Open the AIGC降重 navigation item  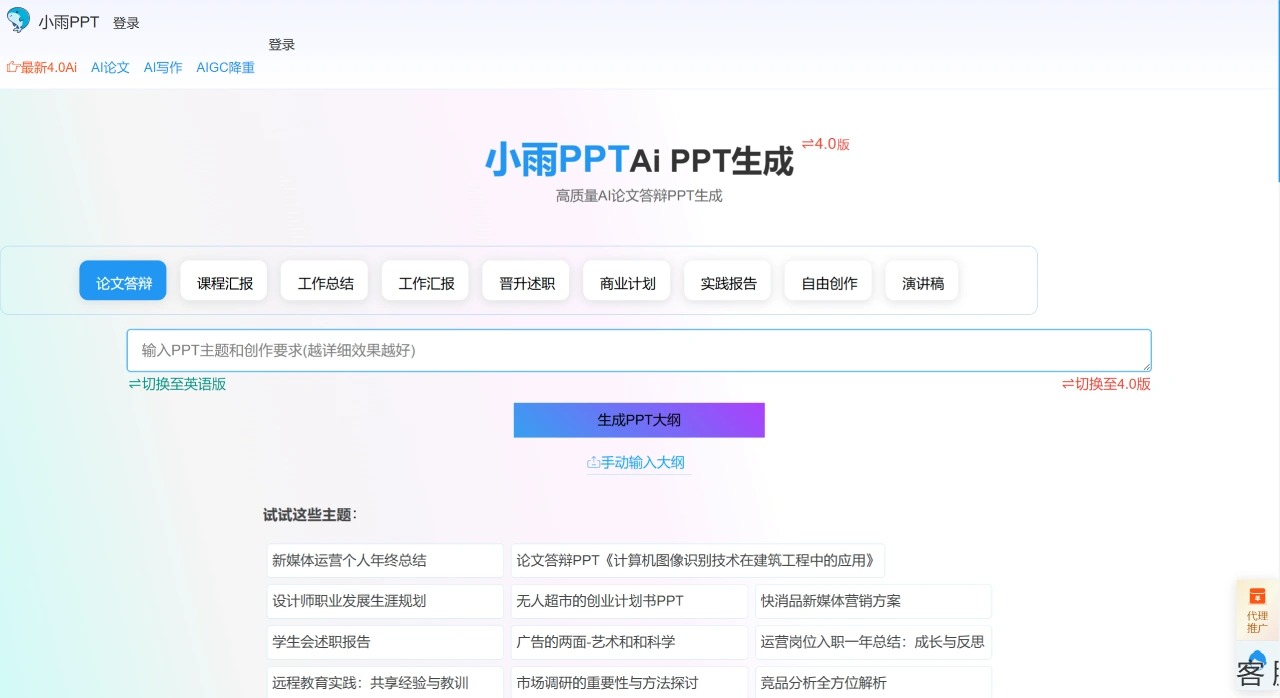(226, 68)
